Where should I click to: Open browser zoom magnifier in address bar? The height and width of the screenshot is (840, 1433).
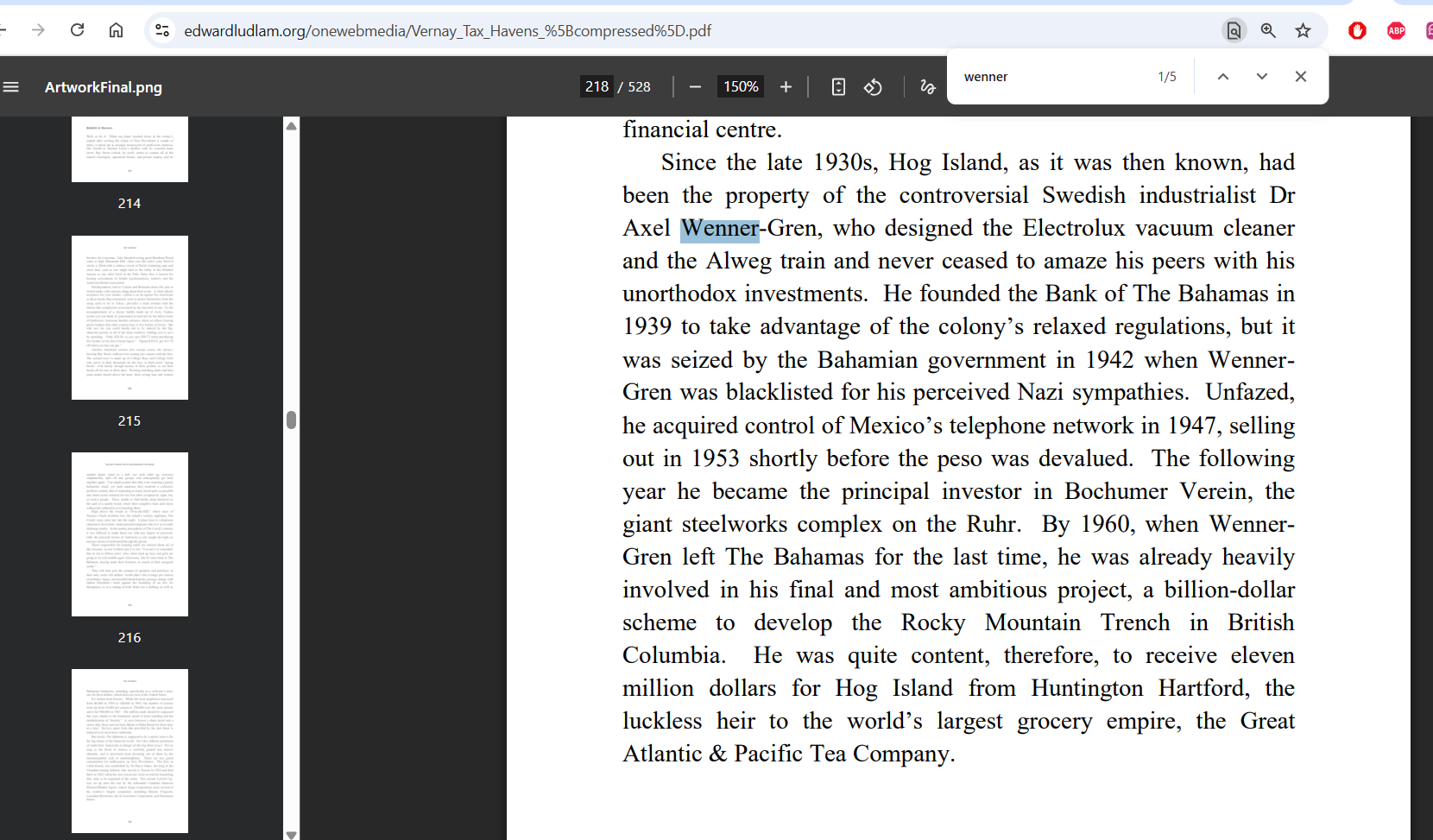point(1268,30)
